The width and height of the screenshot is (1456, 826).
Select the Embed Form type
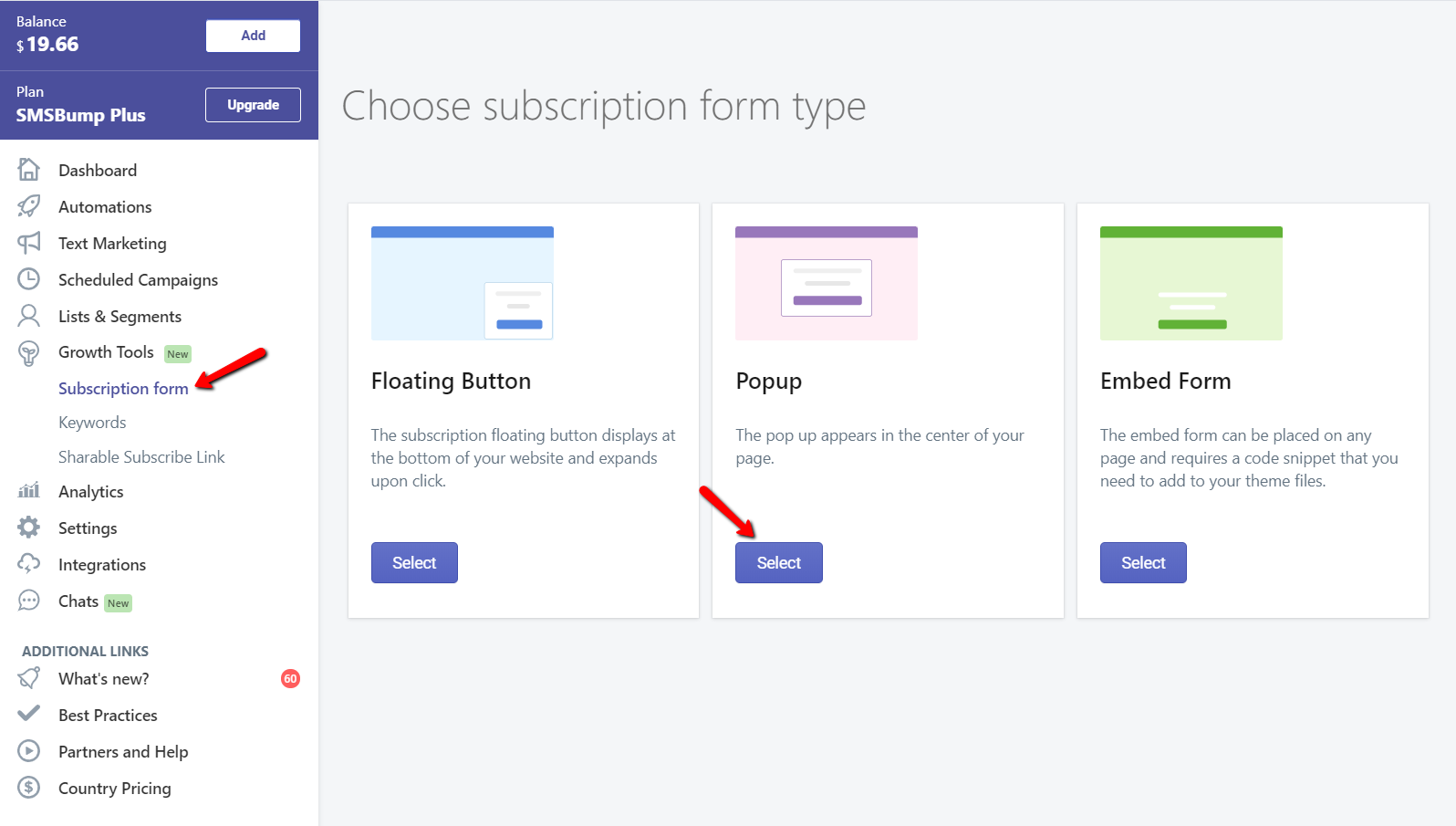coord(1143,563)
